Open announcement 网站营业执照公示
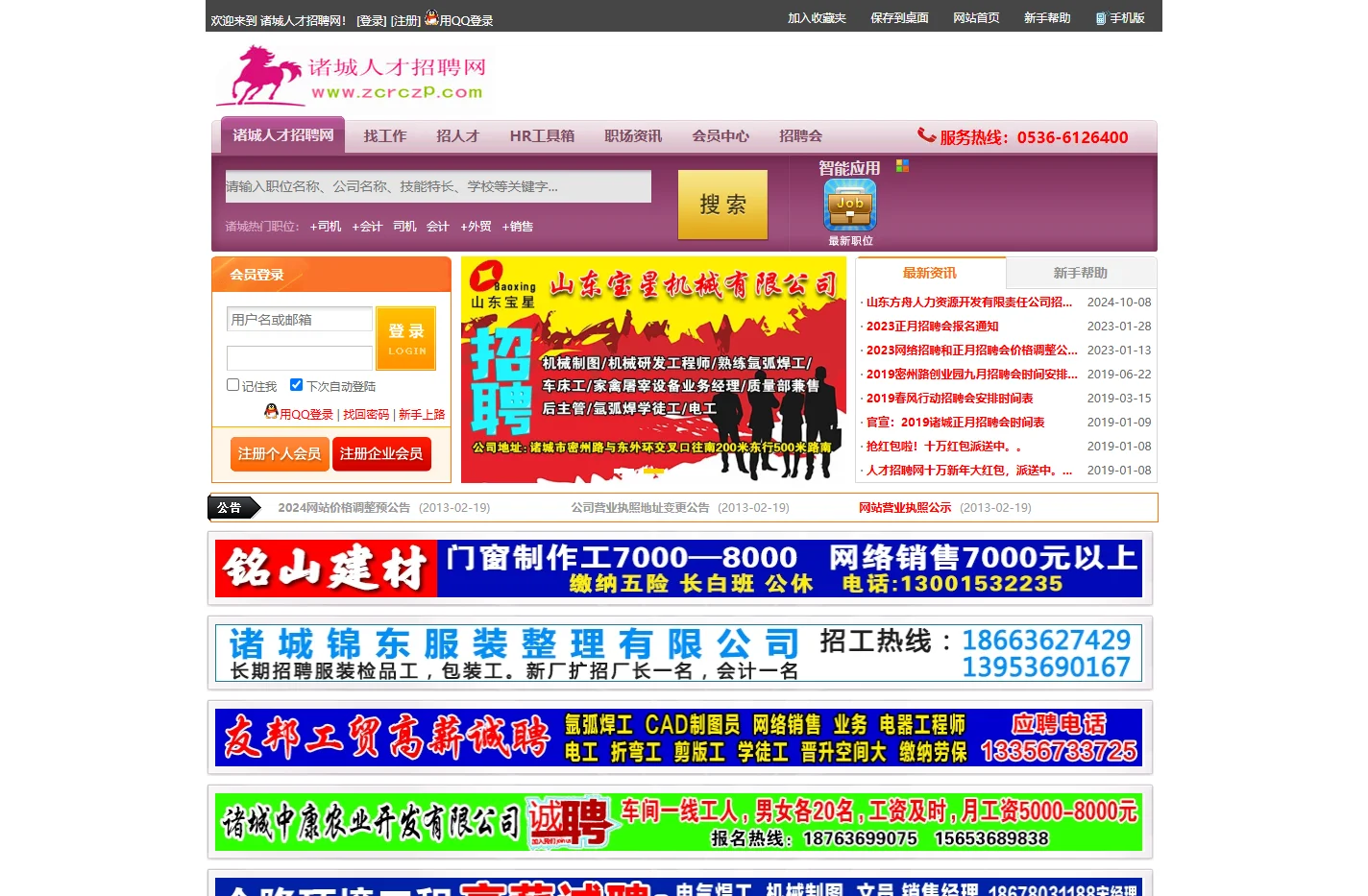1368x896 pixels. coord(905,507)
